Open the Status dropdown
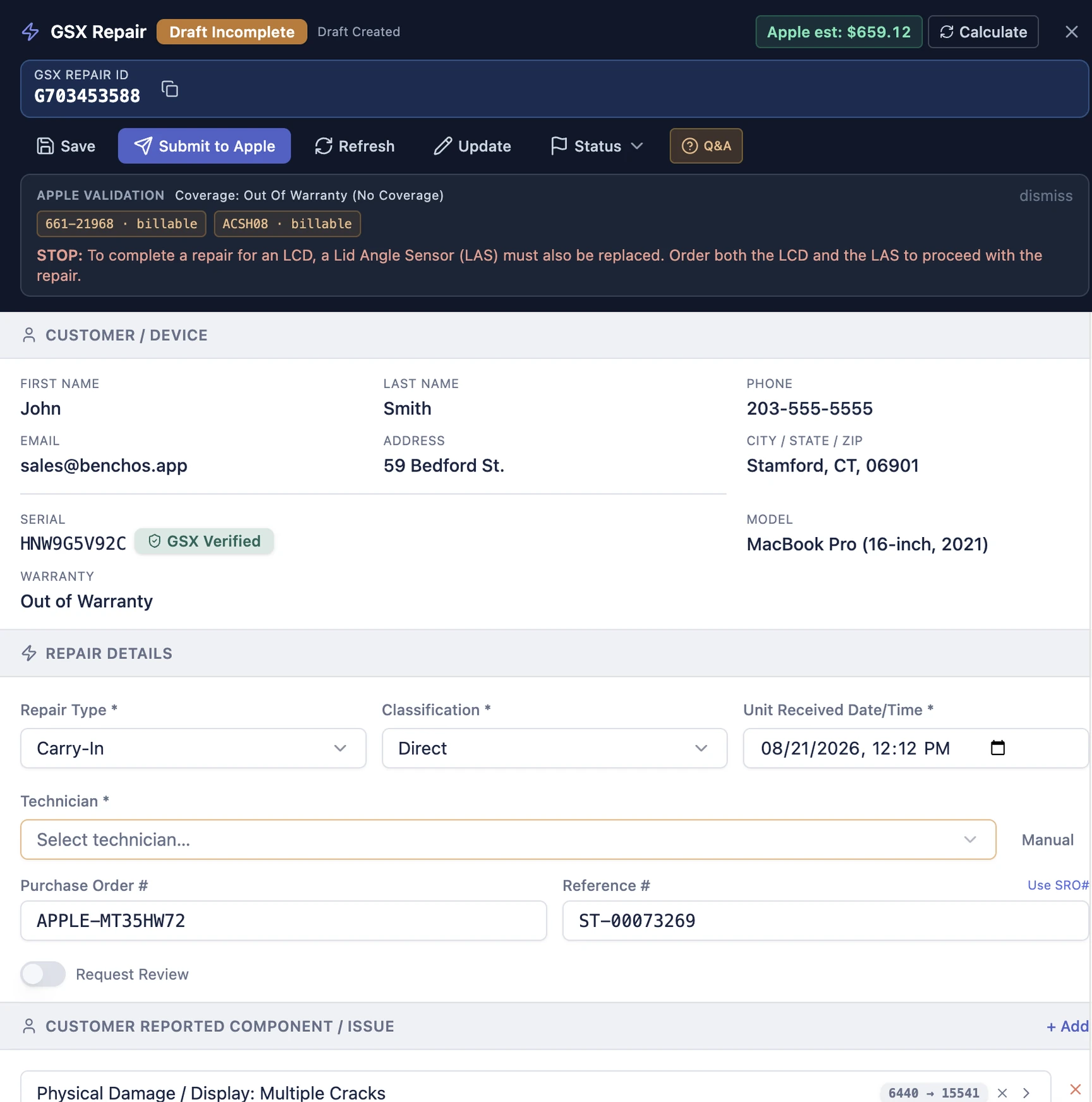 597,146
